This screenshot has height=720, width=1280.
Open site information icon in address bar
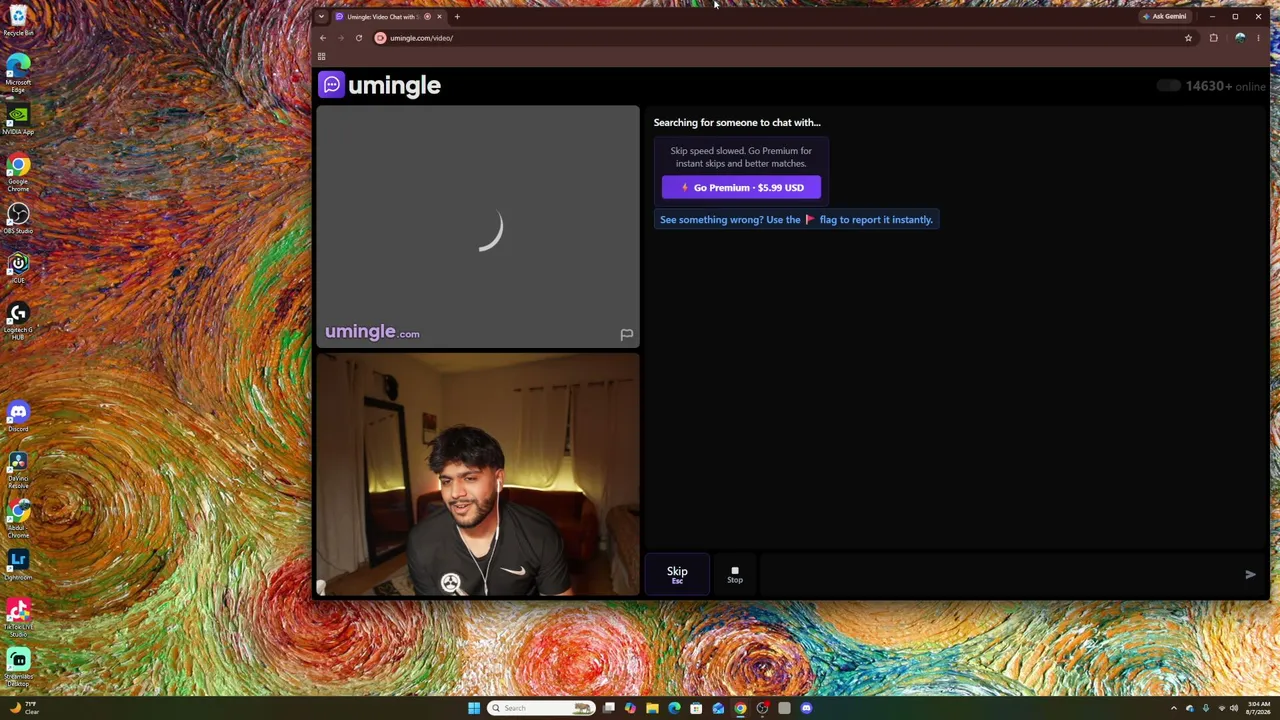pyautogui.click(x=380, y=38)
